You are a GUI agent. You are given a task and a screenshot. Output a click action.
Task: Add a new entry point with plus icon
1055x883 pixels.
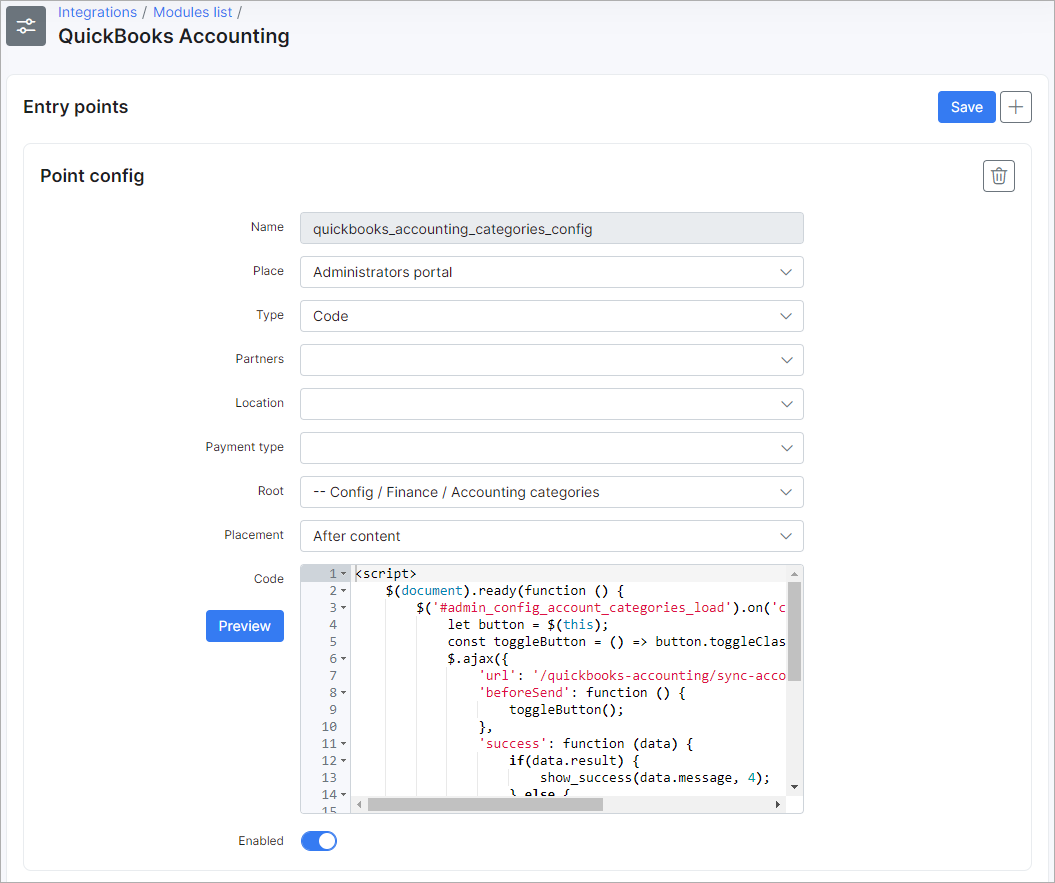pyautogui.click(x=1015, y=107)
